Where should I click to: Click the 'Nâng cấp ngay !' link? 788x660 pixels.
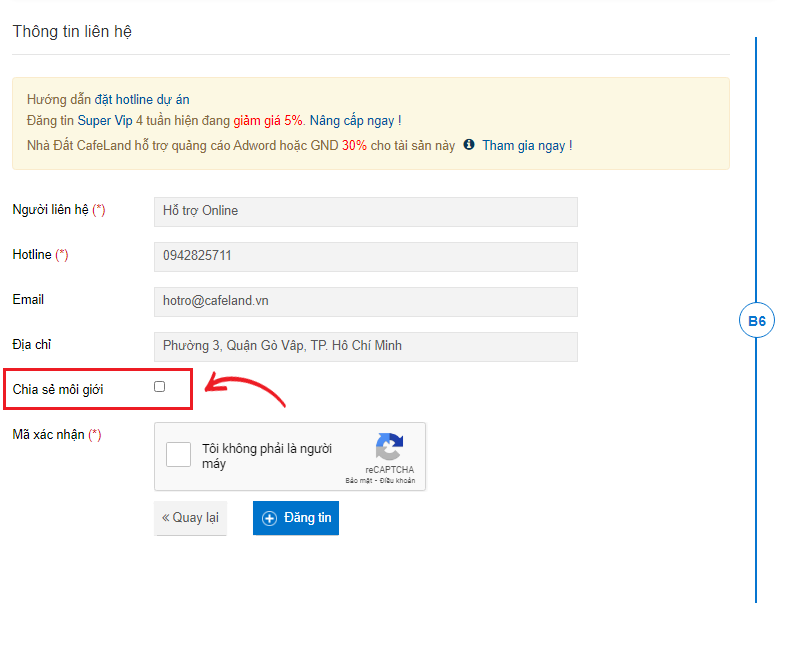[355, 121]
